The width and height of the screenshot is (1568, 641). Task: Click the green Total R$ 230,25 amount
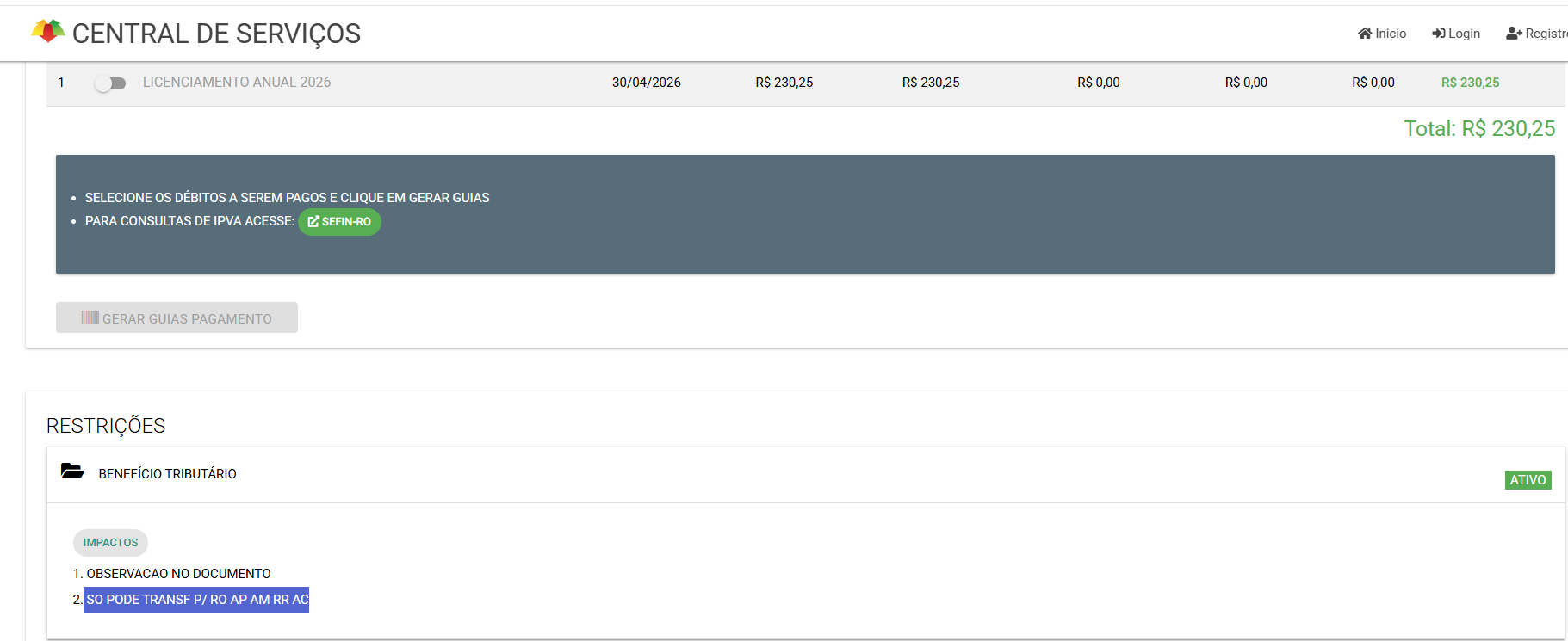pyautogui.click(x=1478, y=129)
